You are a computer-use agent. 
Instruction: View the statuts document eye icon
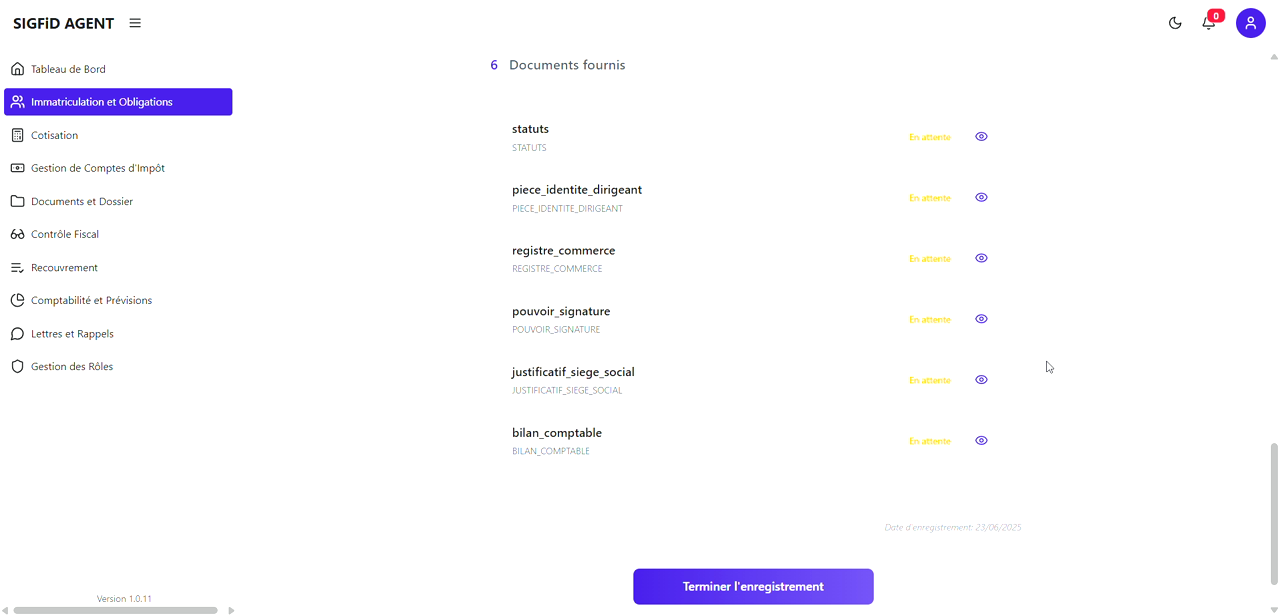(x=981, y=137)
